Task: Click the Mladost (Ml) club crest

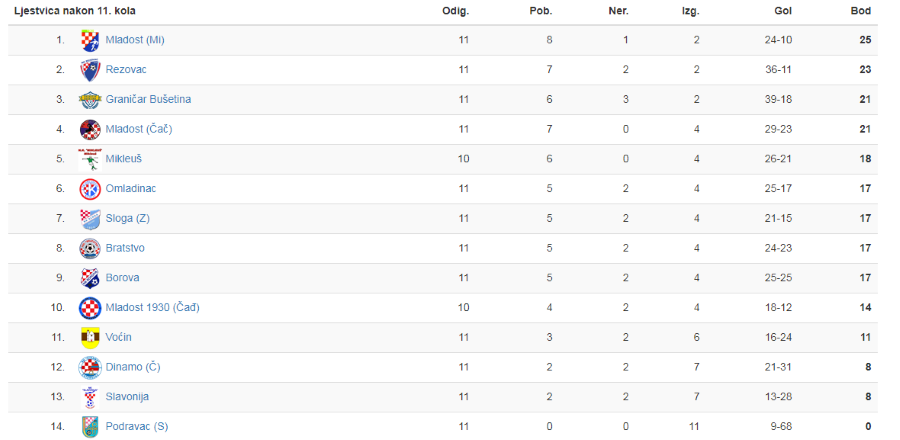Action: pos(90,40)
